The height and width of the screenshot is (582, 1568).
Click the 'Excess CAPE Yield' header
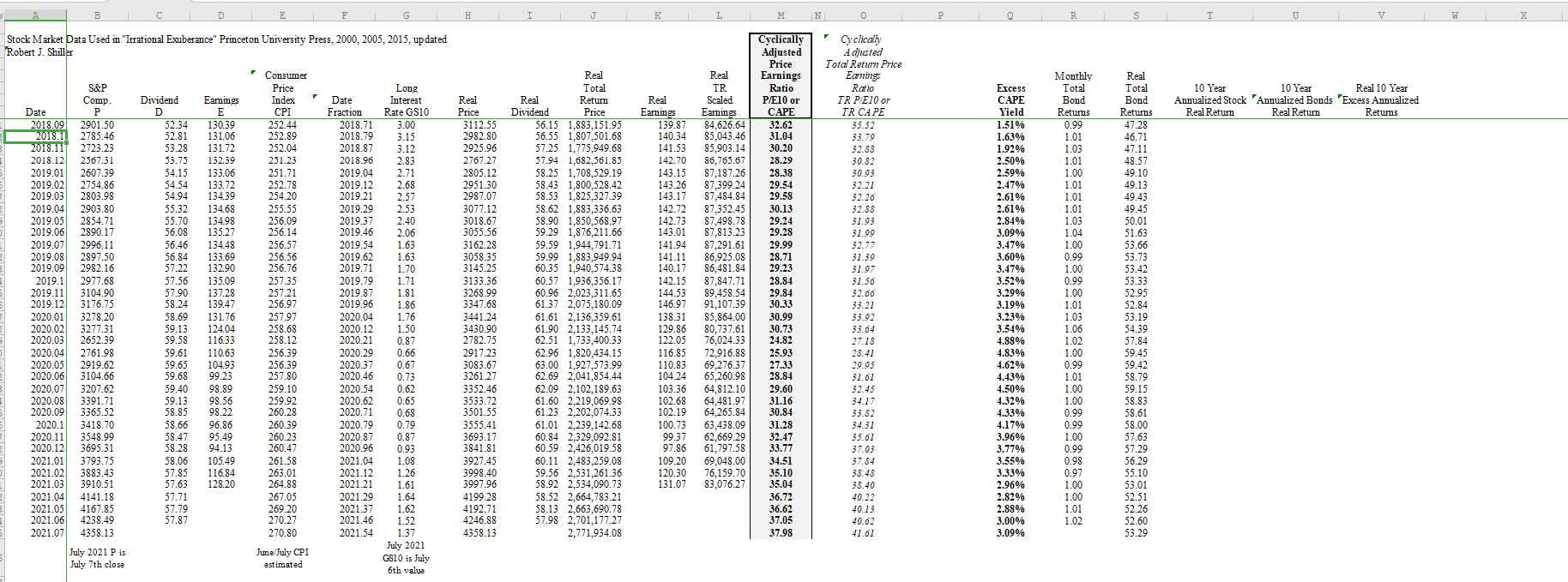1010,99
